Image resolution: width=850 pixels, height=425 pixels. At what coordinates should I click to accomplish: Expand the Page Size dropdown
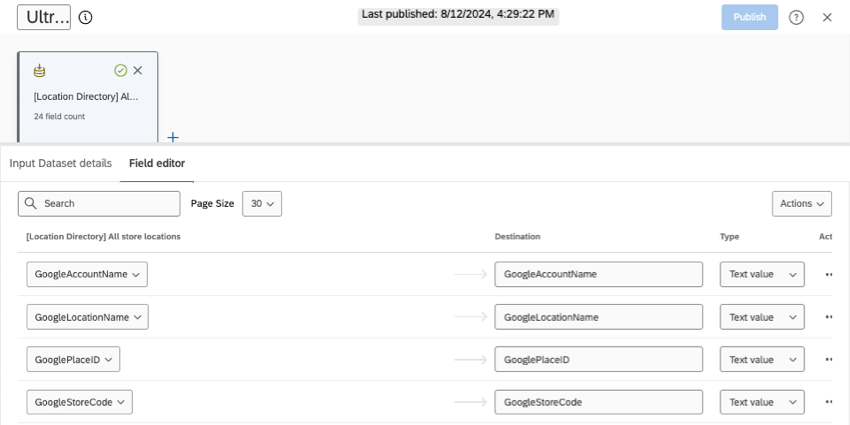click(x=262, y=203)
